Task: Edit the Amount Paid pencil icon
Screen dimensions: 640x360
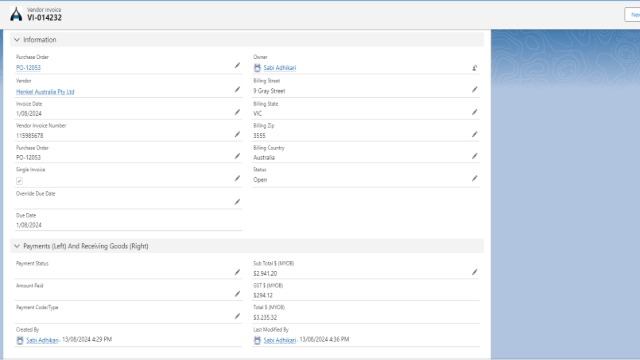Action: coord(237,294)
